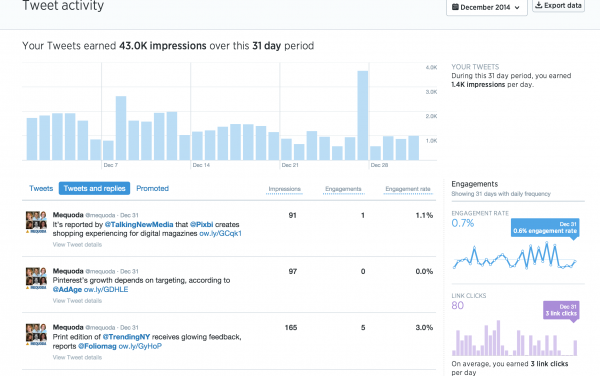Click the Mequoda avatar on the Pixbi tweet
The image size is (600, 376).
(36, 222)
